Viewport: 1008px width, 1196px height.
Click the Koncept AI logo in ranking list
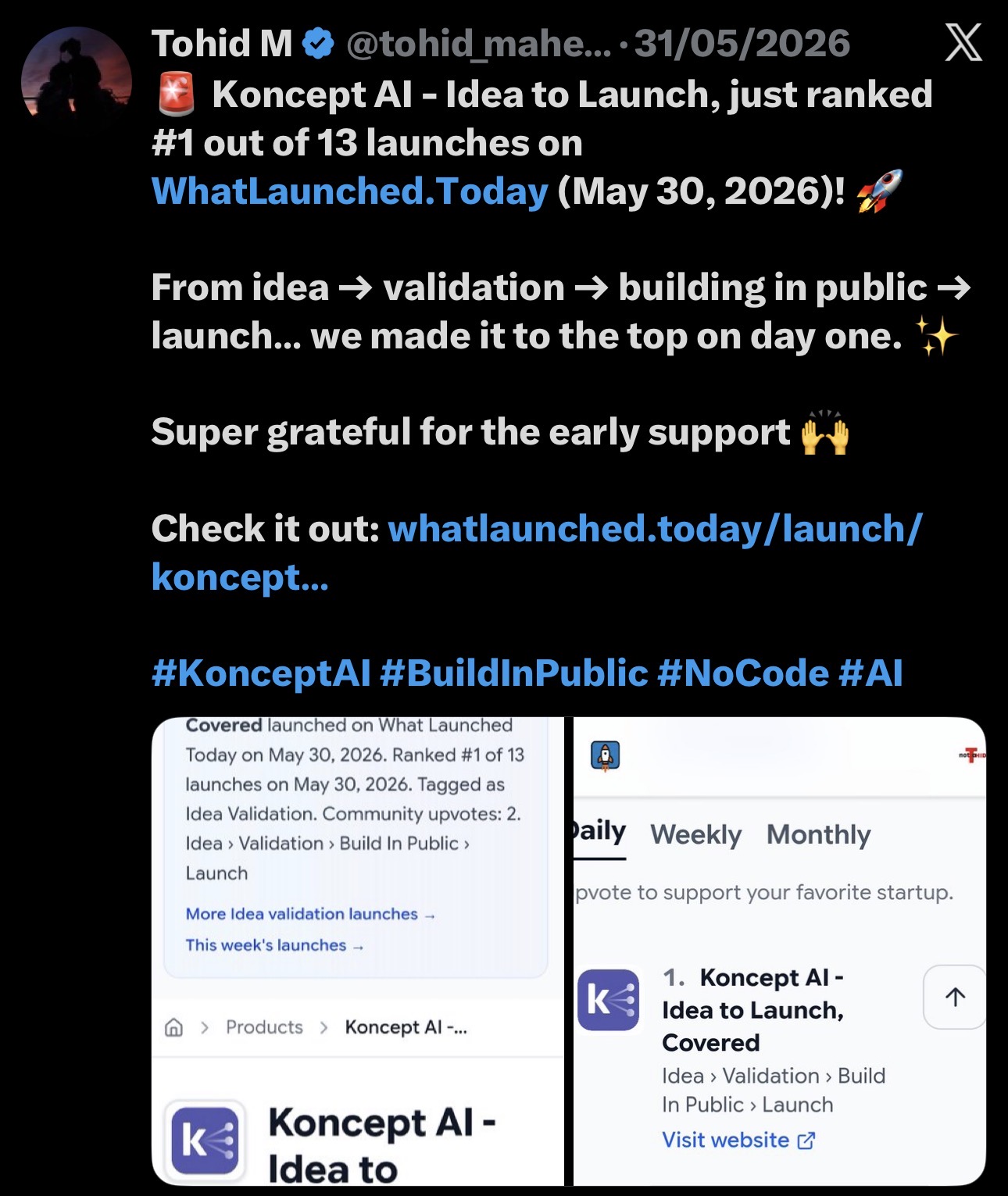click(608, 1000)
